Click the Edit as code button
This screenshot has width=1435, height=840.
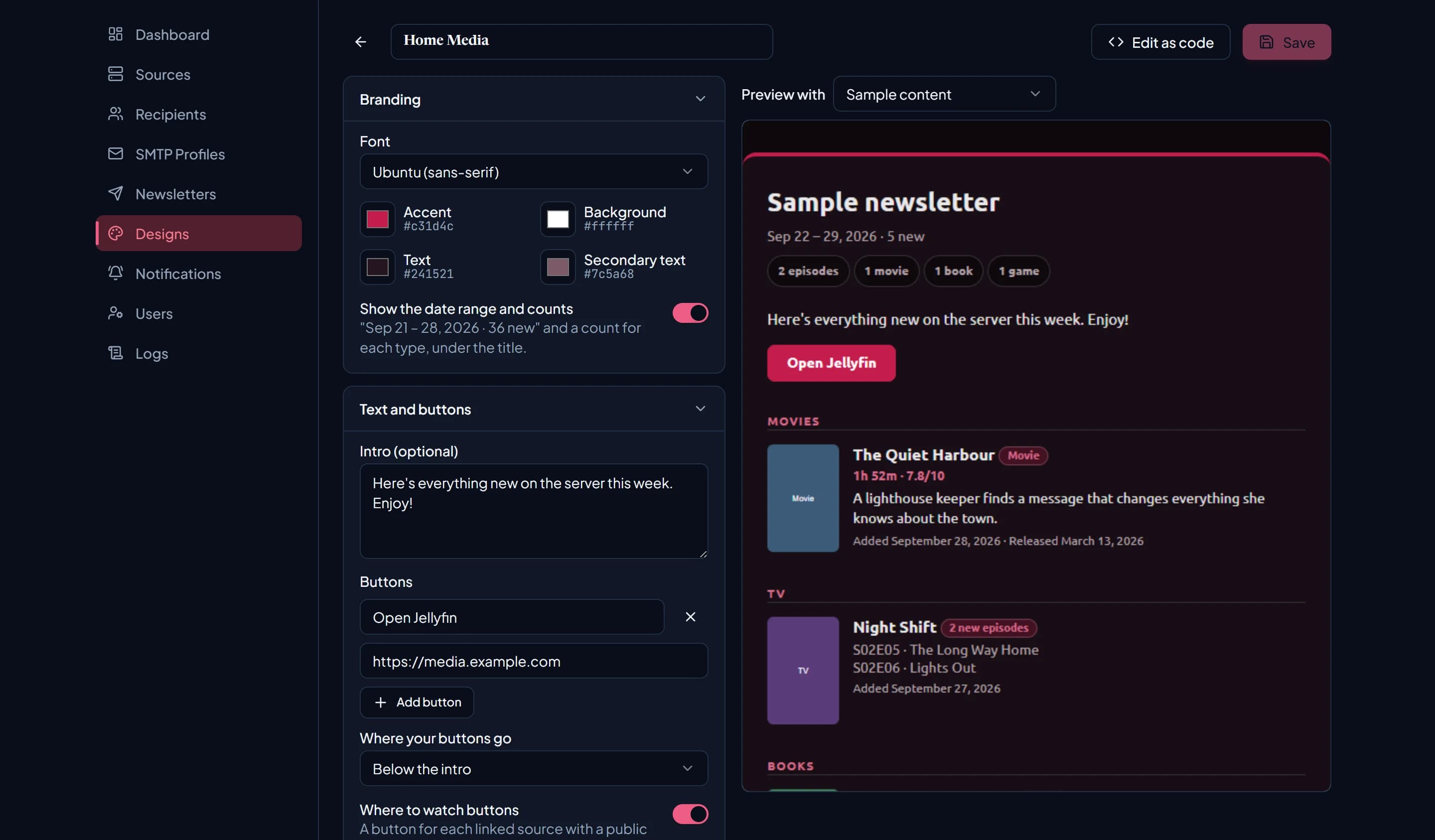(x=1160, y=42)
